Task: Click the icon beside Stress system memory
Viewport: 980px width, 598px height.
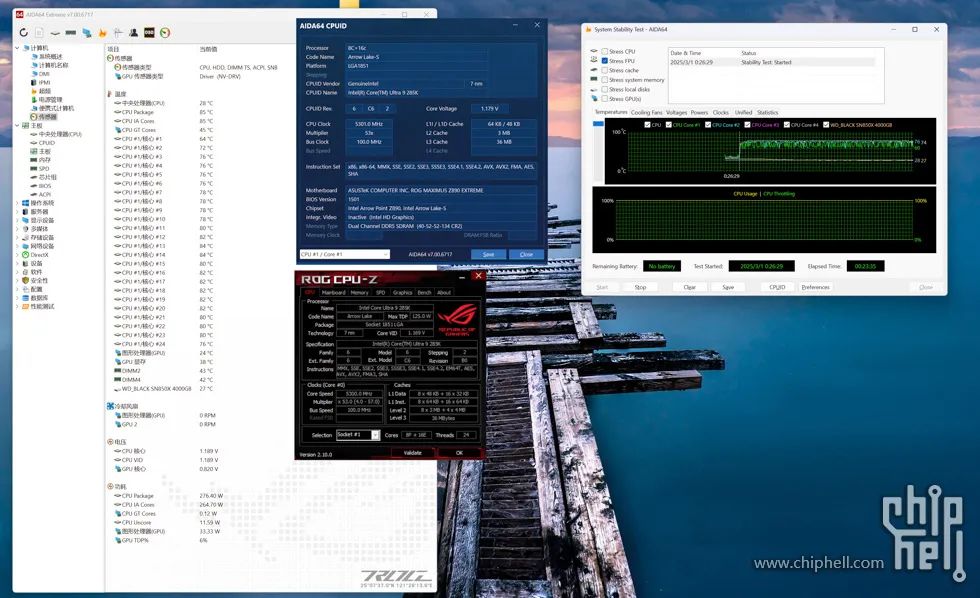Action: (x=594, y=79)
